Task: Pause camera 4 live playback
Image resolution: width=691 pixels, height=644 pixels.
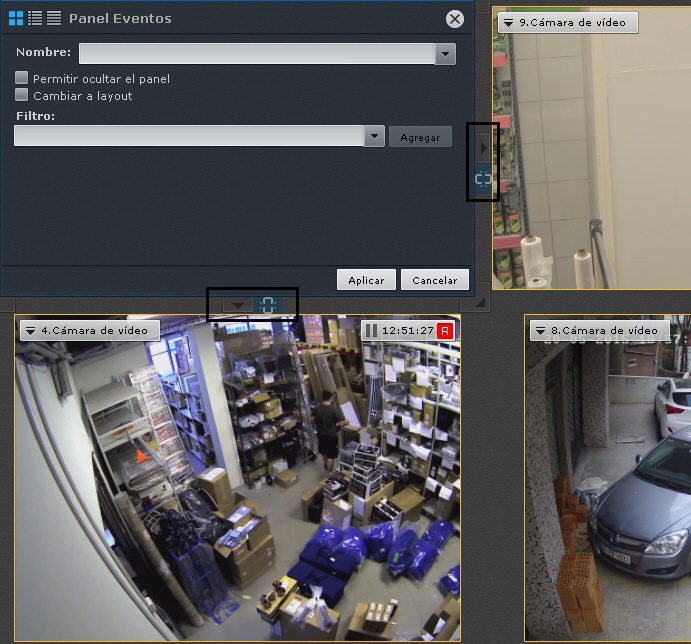Action: click(371, 331)
